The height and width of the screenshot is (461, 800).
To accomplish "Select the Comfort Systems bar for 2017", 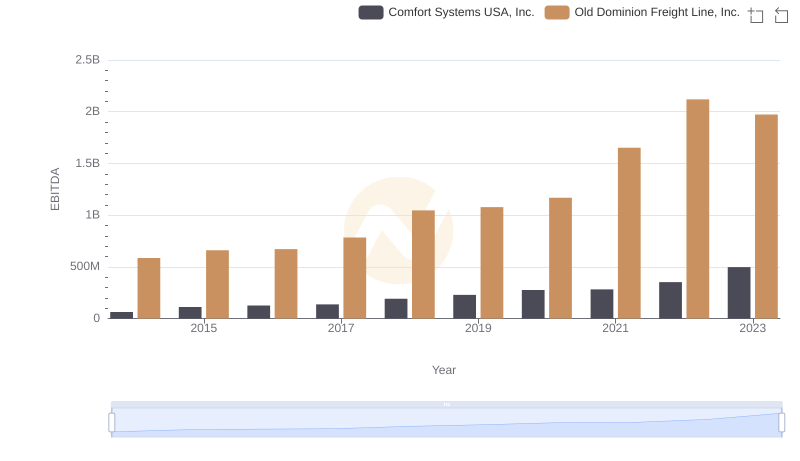I will [327, 312].
